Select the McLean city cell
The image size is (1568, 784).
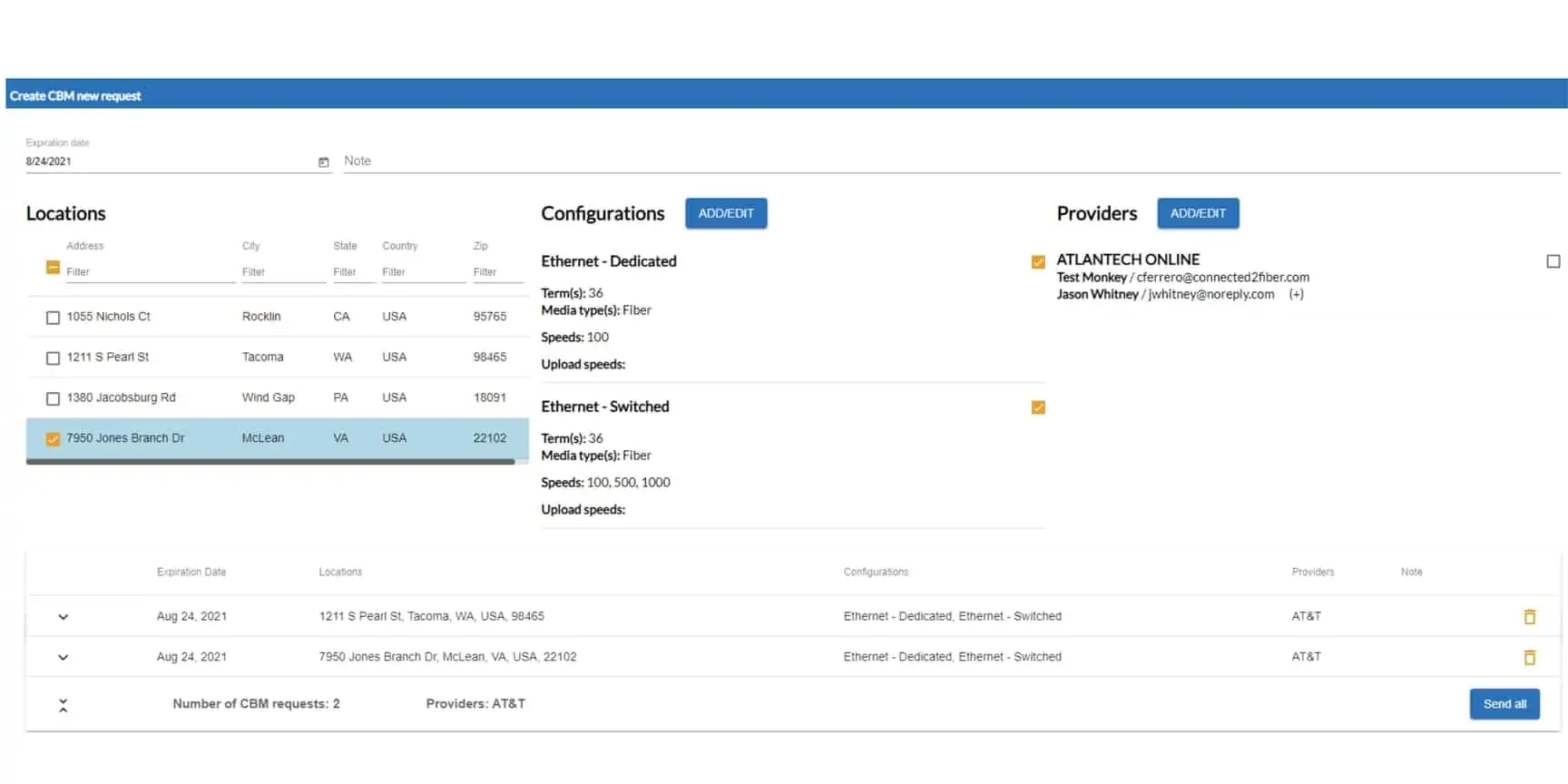pyautogui.click(x=262, y=438)
